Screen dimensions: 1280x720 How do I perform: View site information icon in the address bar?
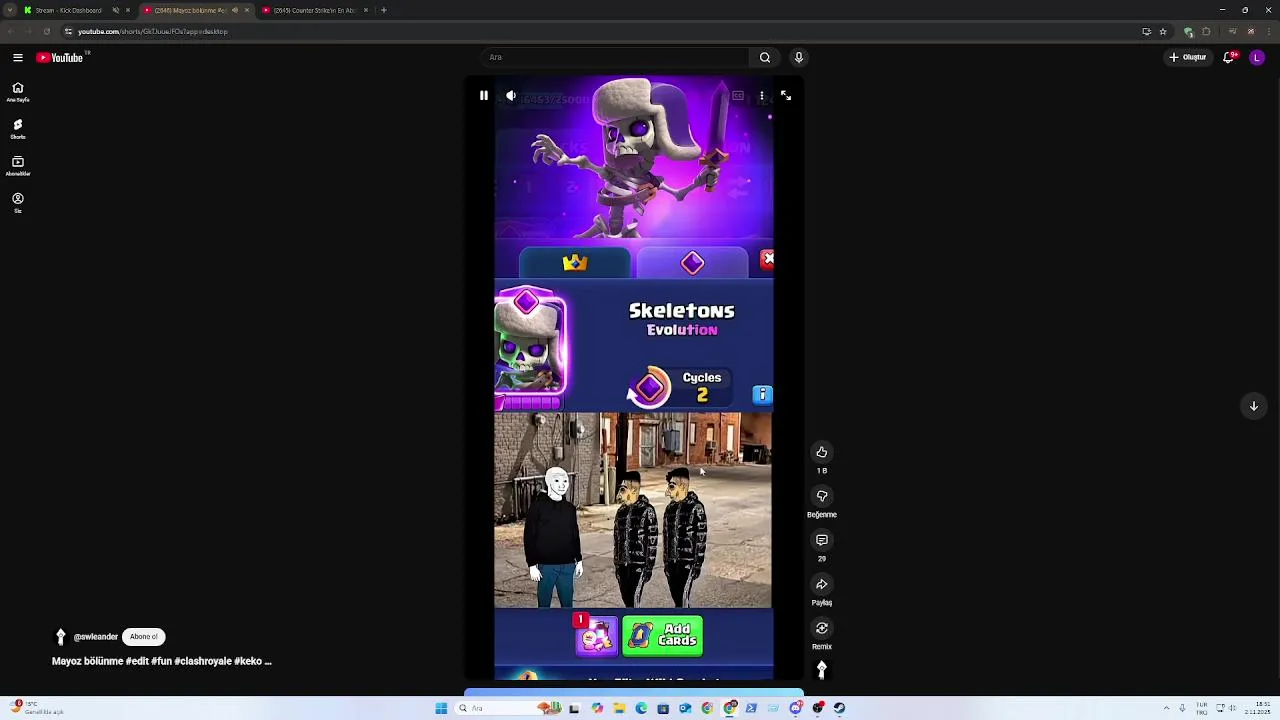(68, 31)
